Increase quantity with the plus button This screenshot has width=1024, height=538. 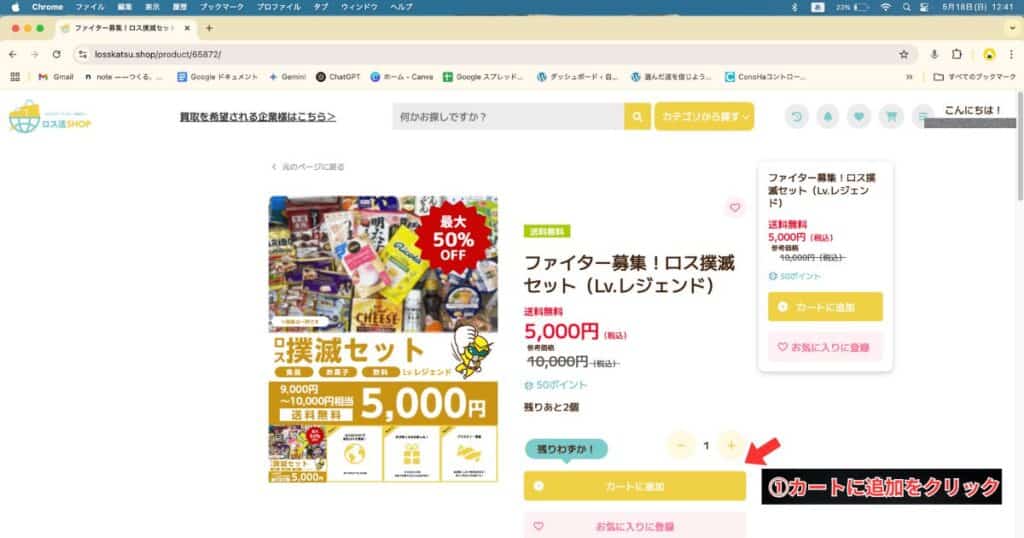click(731, 445)
